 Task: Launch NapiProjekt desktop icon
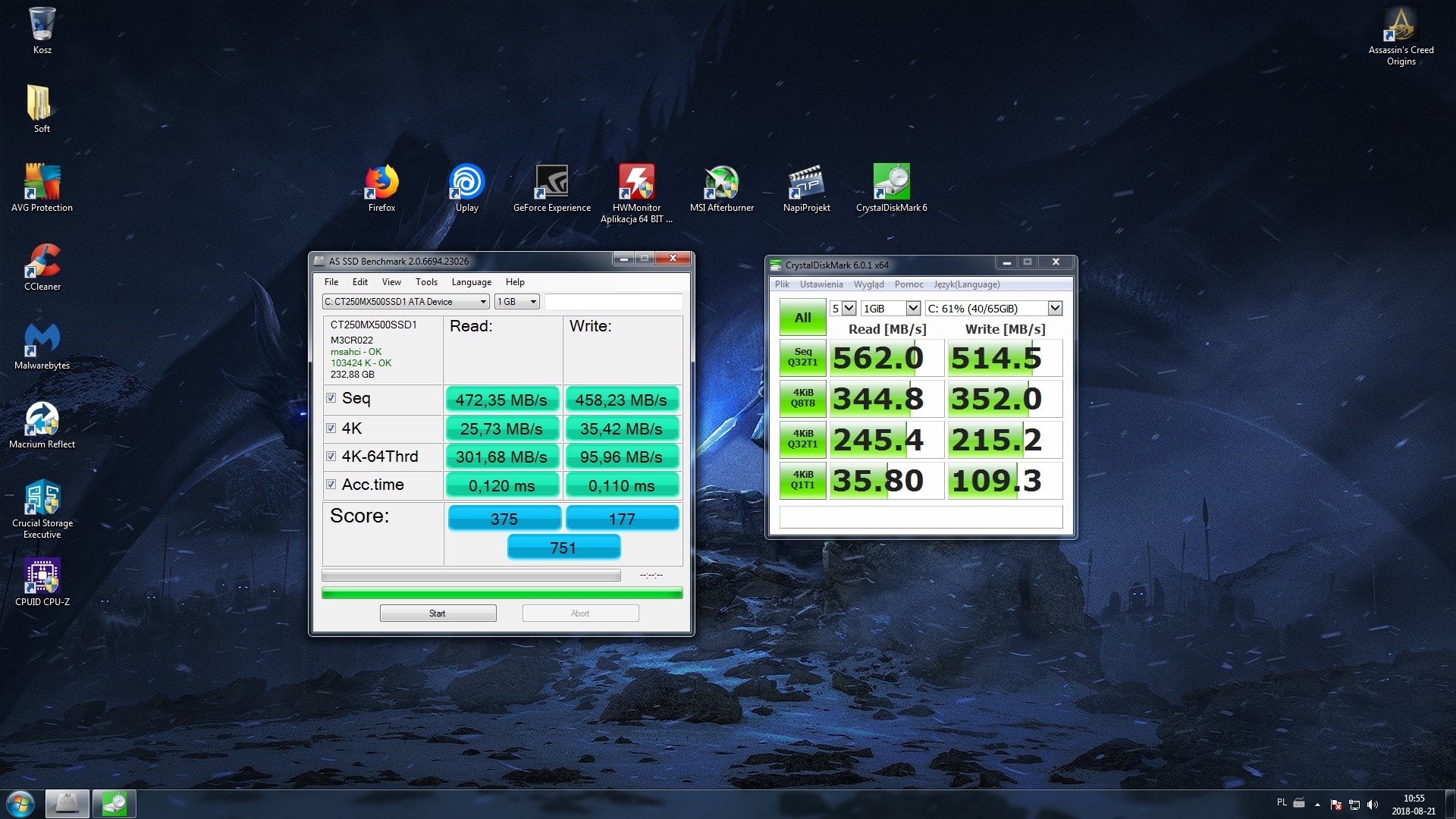[806, 187]
